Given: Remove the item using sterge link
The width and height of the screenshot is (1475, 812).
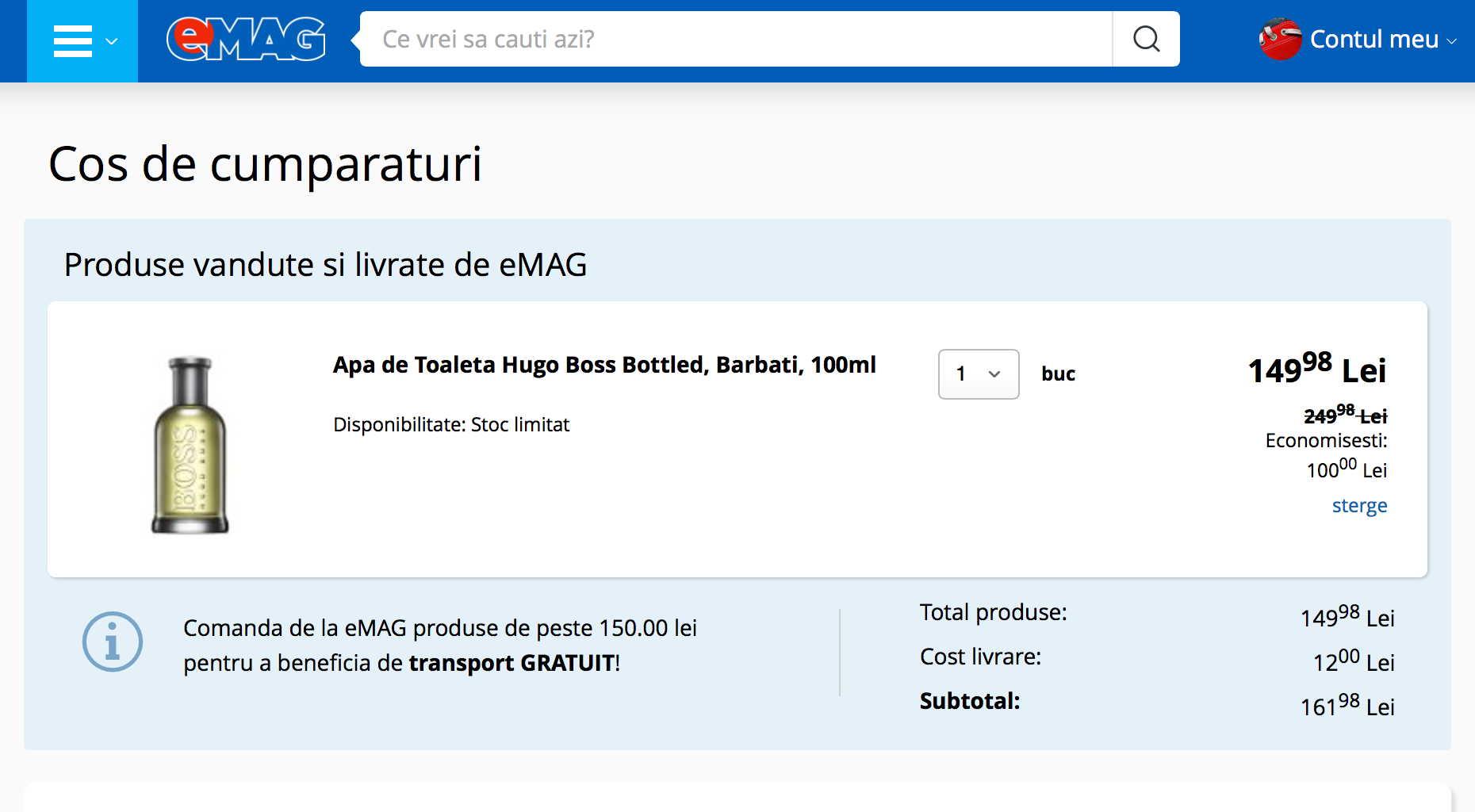Looking at the screenshot, I should pyautogui.click(x=1359, y=506).
